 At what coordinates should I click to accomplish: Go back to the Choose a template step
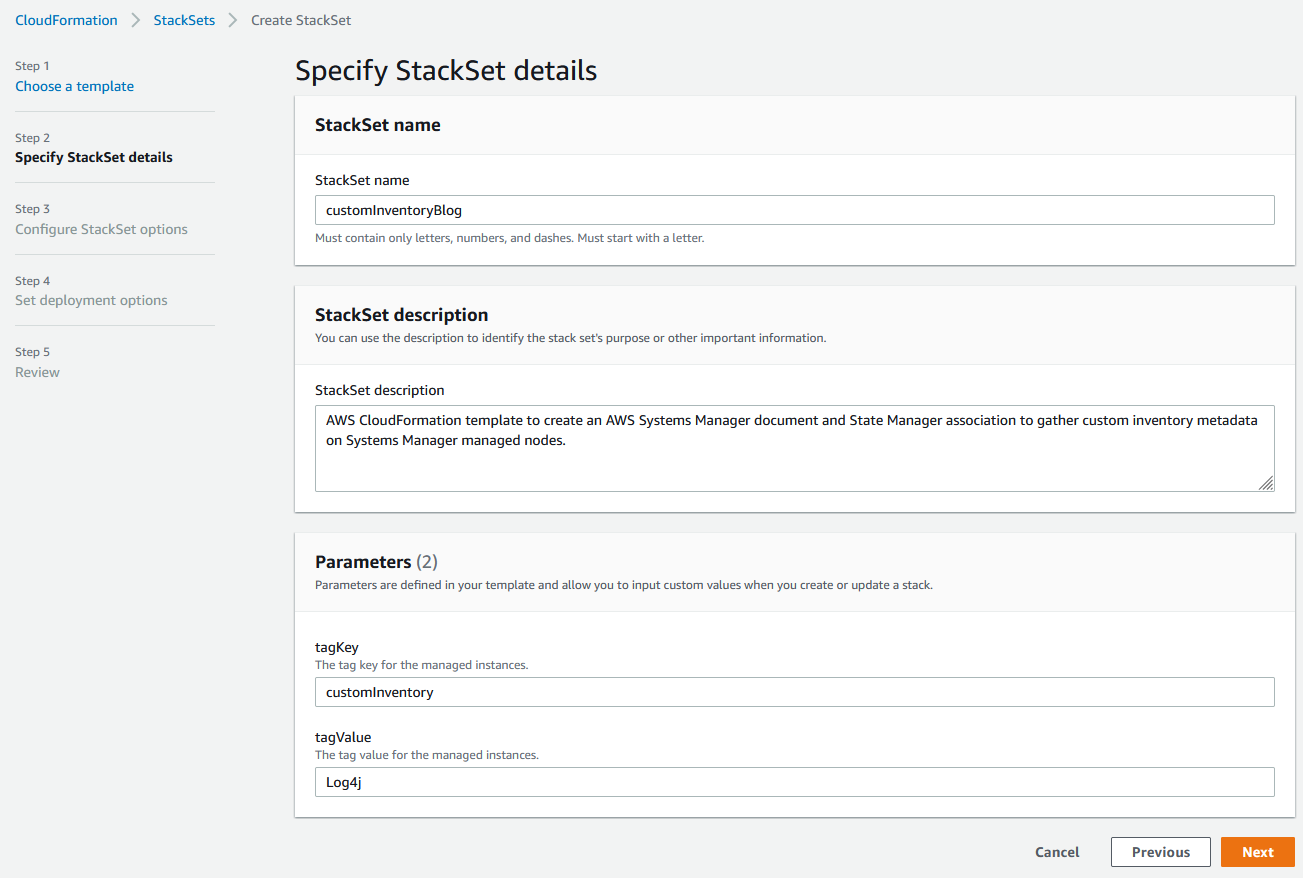coord(74,86)
